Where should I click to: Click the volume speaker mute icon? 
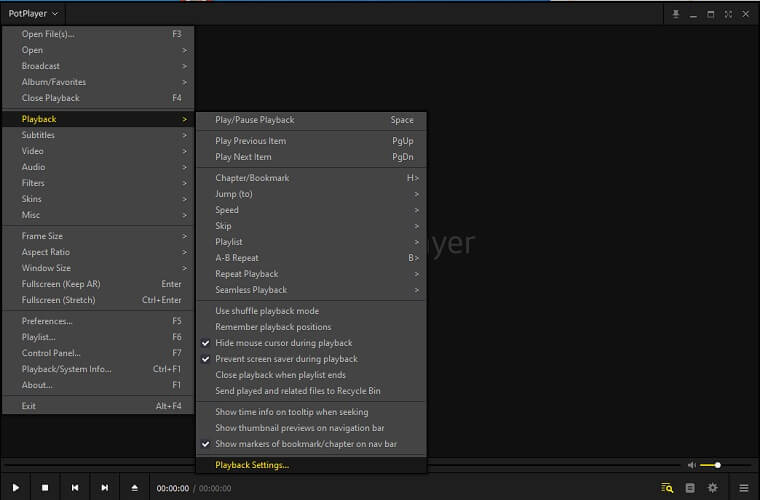[x=692, y=465]
